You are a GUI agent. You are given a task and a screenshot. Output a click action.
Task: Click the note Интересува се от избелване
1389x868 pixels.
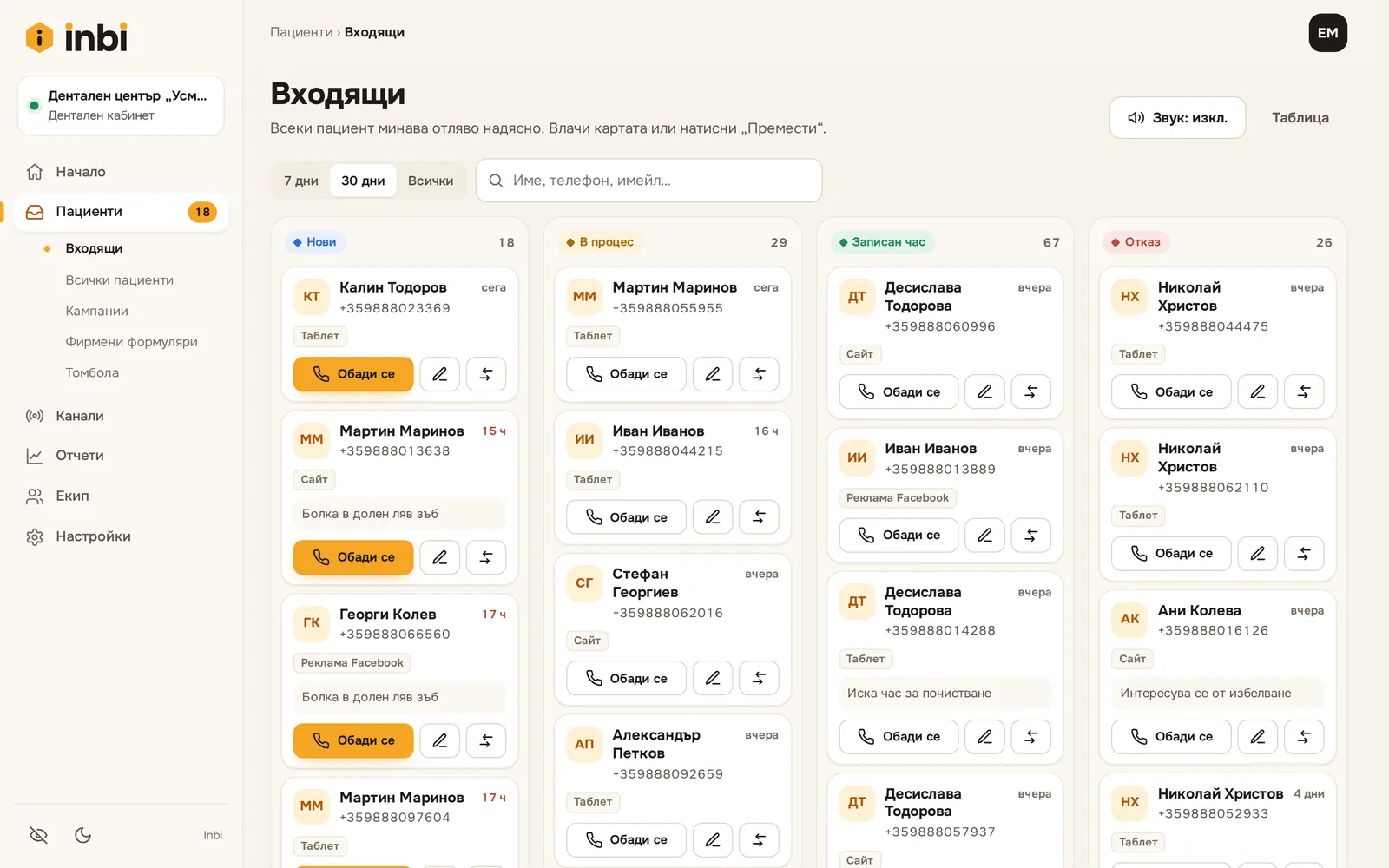1217,694
